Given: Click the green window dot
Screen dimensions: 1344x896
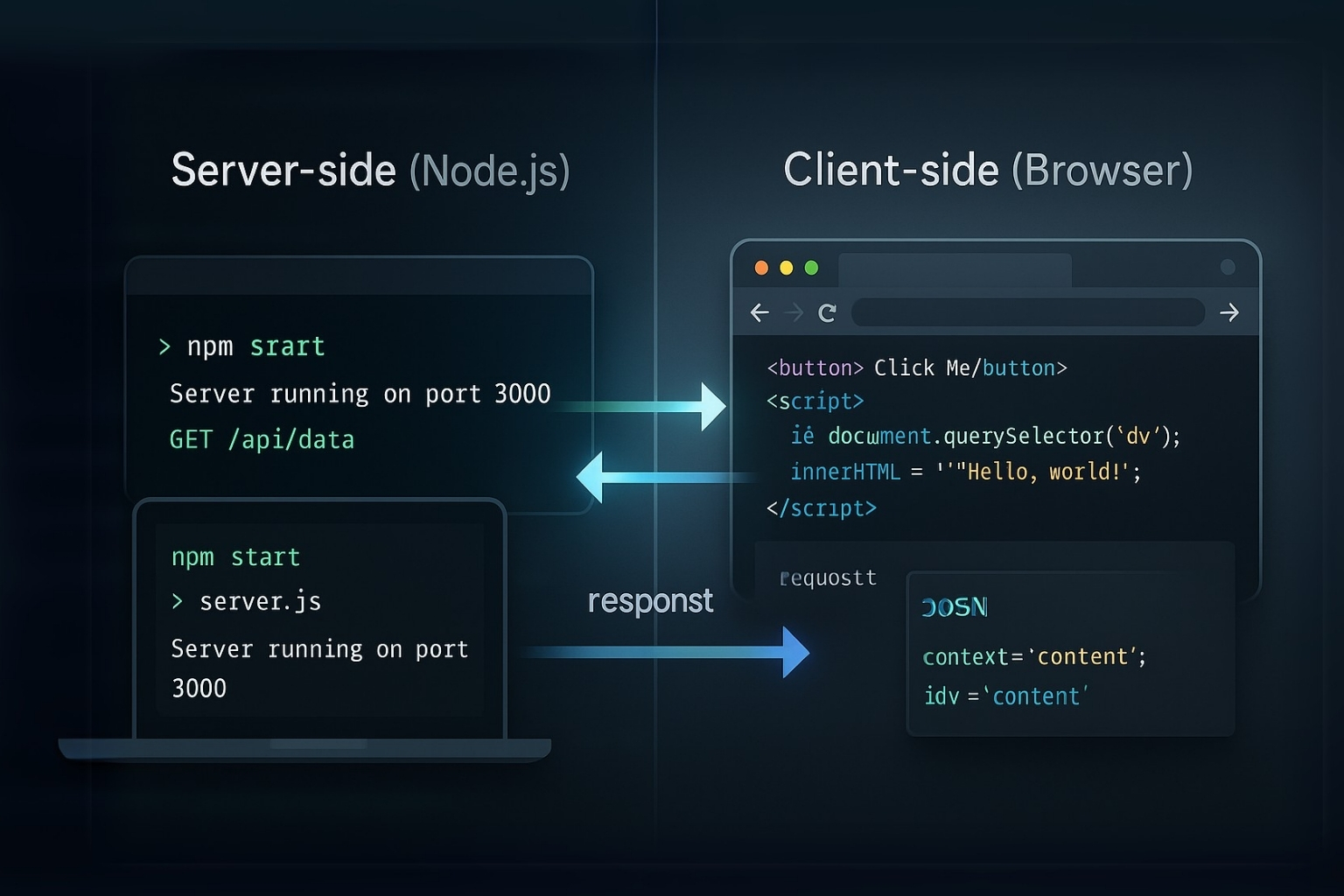Looking at the screenshot, I should (x=811, y=268).
